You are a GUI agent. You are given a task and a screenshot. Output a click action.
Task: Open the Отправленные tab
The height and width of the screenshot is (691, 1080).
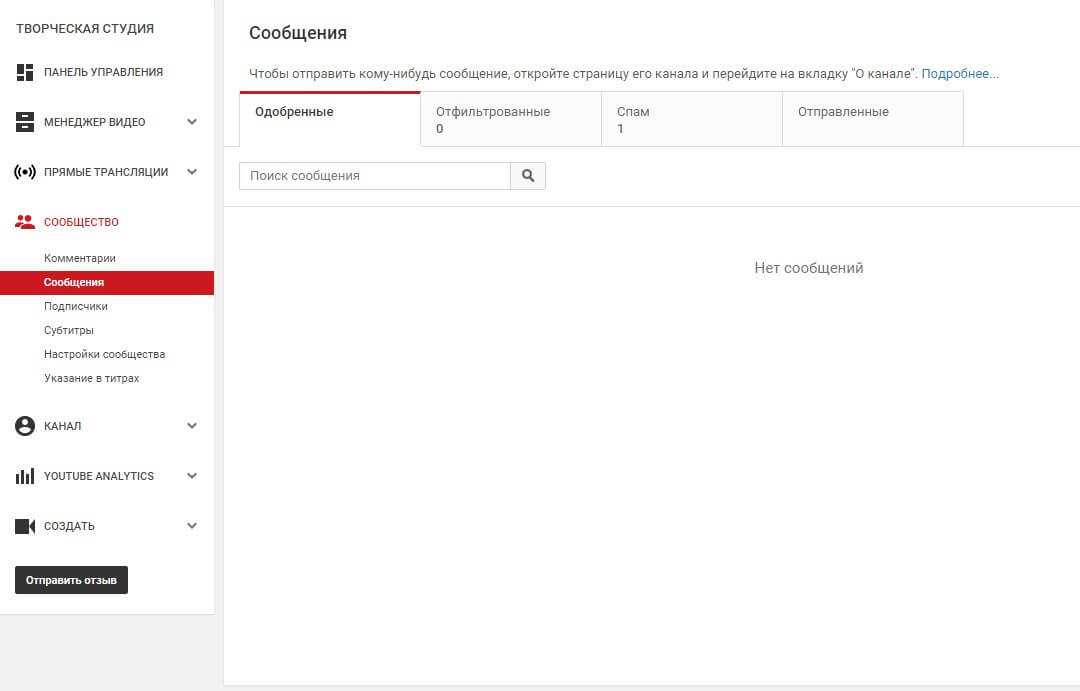tap(873, 119)
